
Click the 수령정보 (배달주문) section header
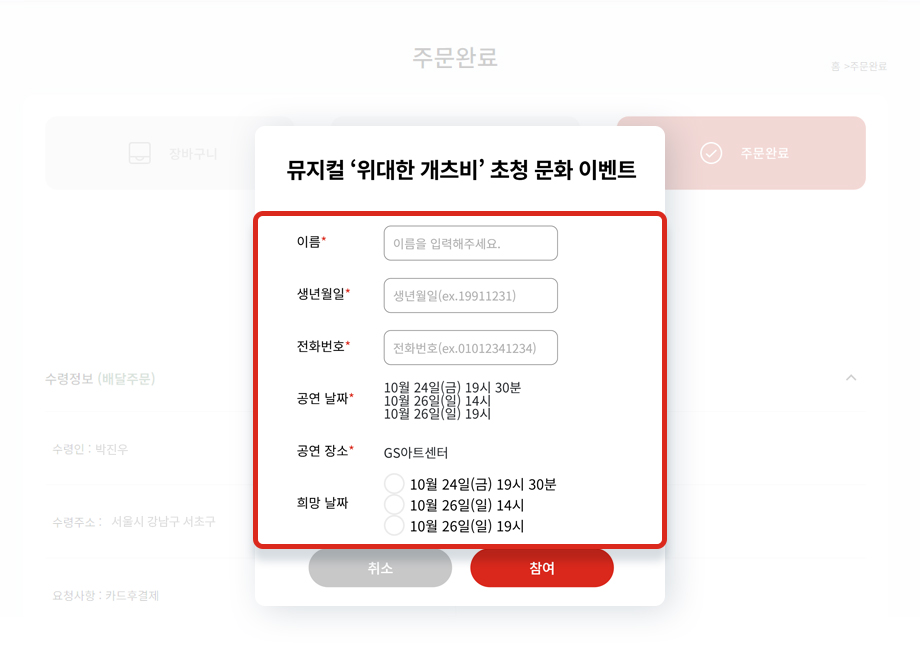[100, 379]
